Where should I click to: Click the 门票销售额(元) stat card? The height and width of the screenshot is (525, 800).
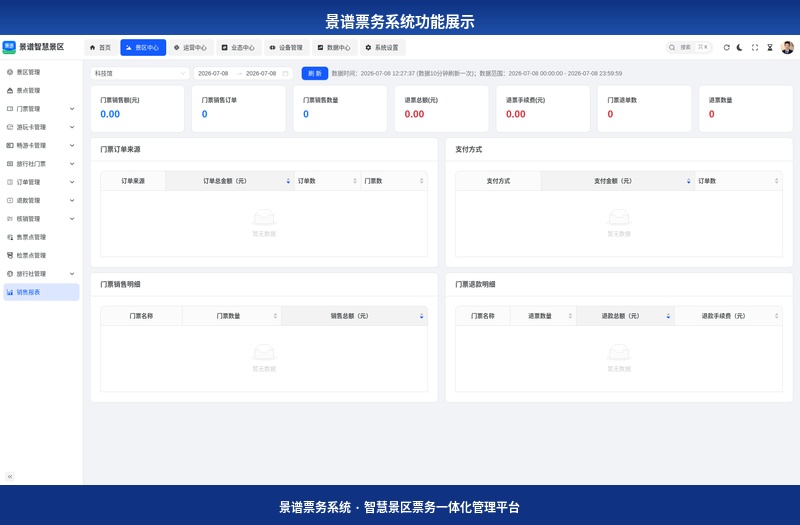(137, 109)
